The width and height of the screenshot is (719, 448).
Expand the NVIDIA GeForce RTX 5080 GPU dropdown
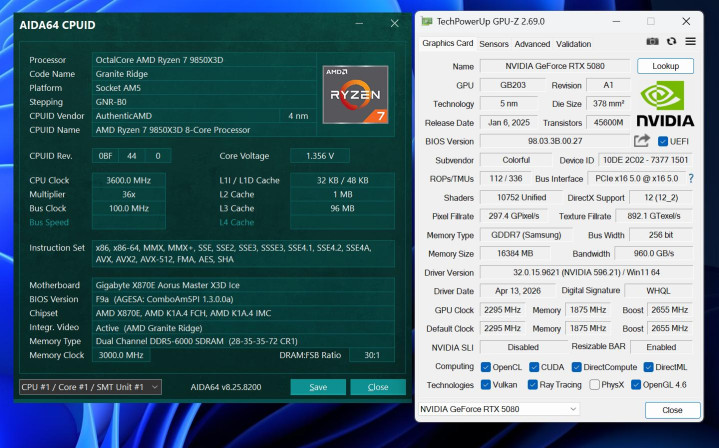[x=498, y=409]
